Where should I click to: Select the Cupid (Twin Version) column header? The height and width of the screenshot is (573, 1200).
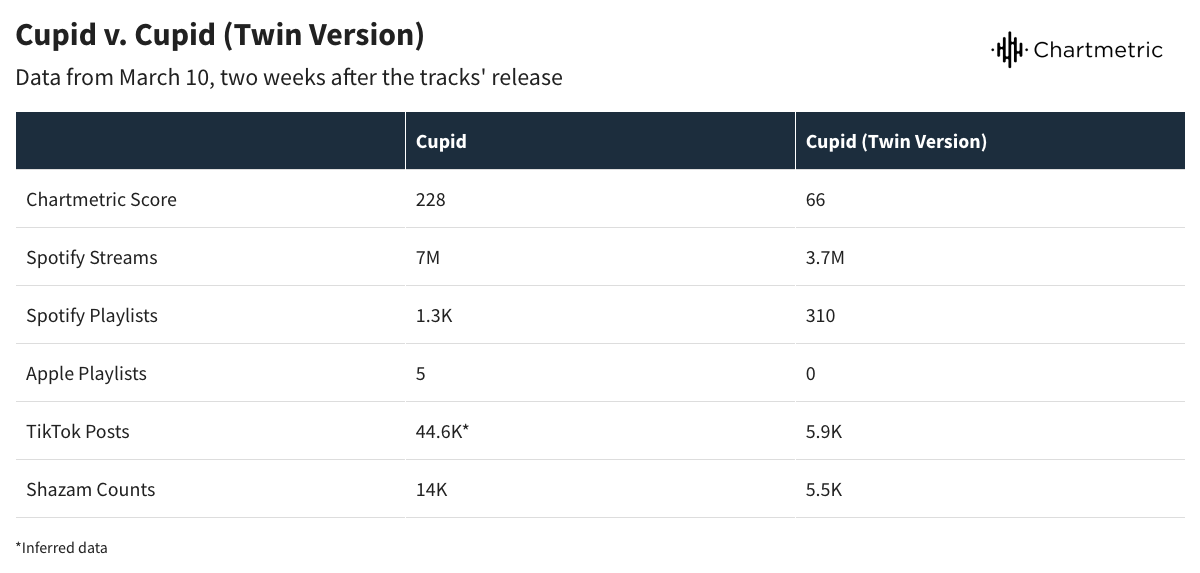[x=896, y=141]
